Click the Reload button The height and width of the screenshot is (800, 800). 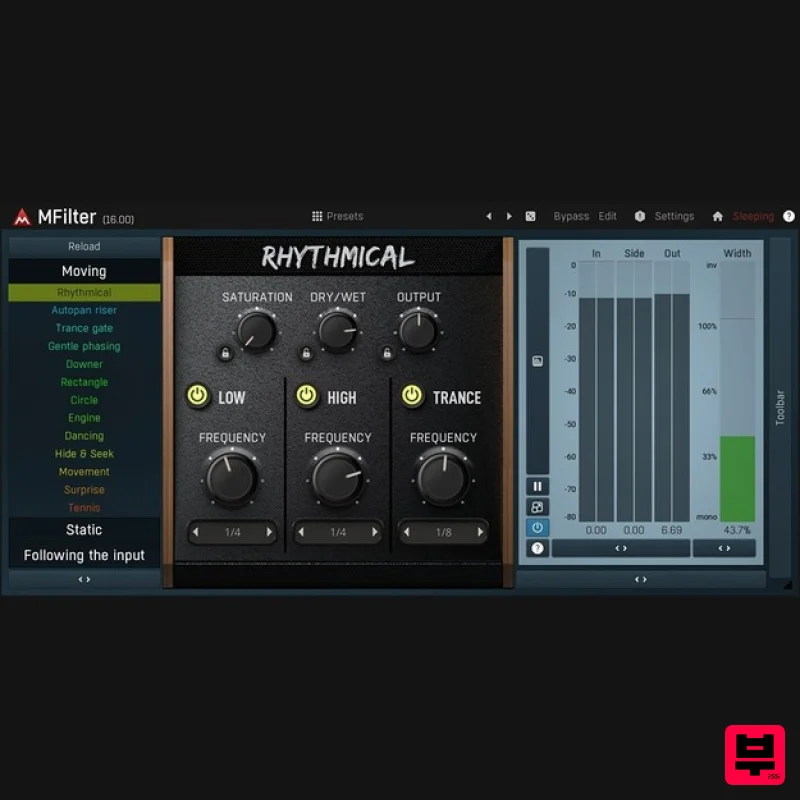(x=84, y=246)
